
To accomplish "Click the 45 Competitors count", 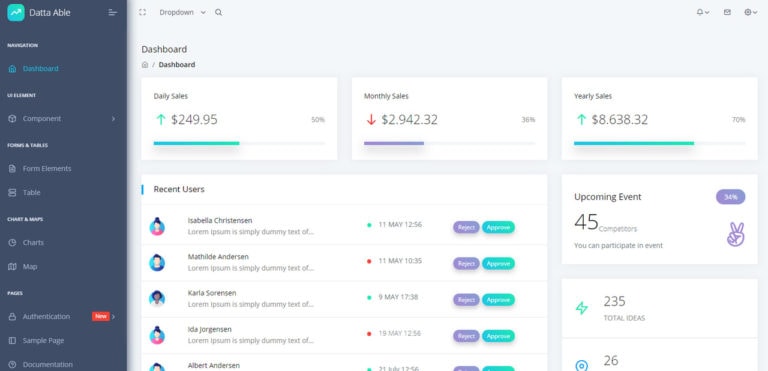I will point(586,222).
